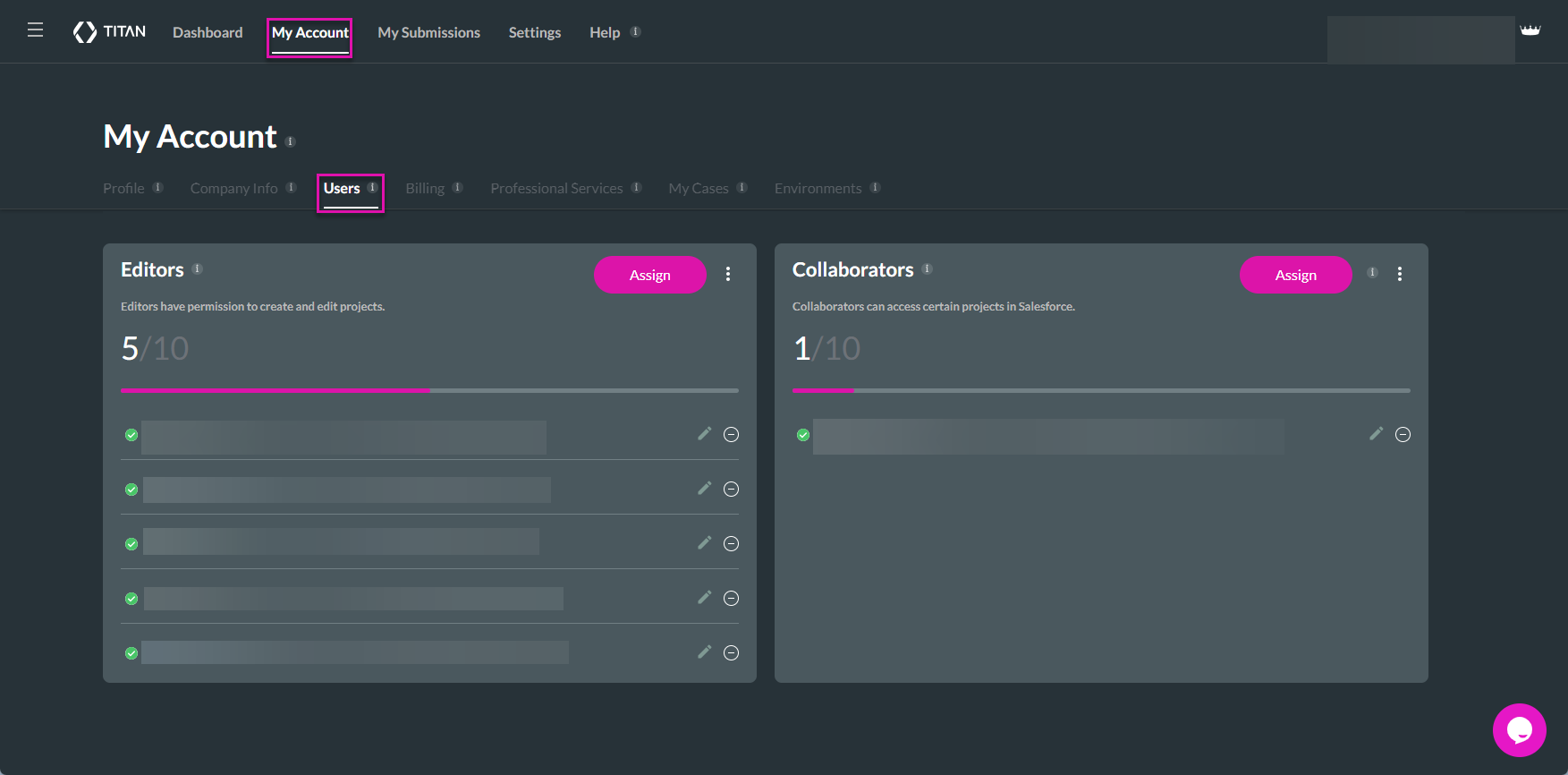The width and height of the screenshot is (1568, 775).
Task: Toggle the third editor's green status check
Action: coord(131,544)
